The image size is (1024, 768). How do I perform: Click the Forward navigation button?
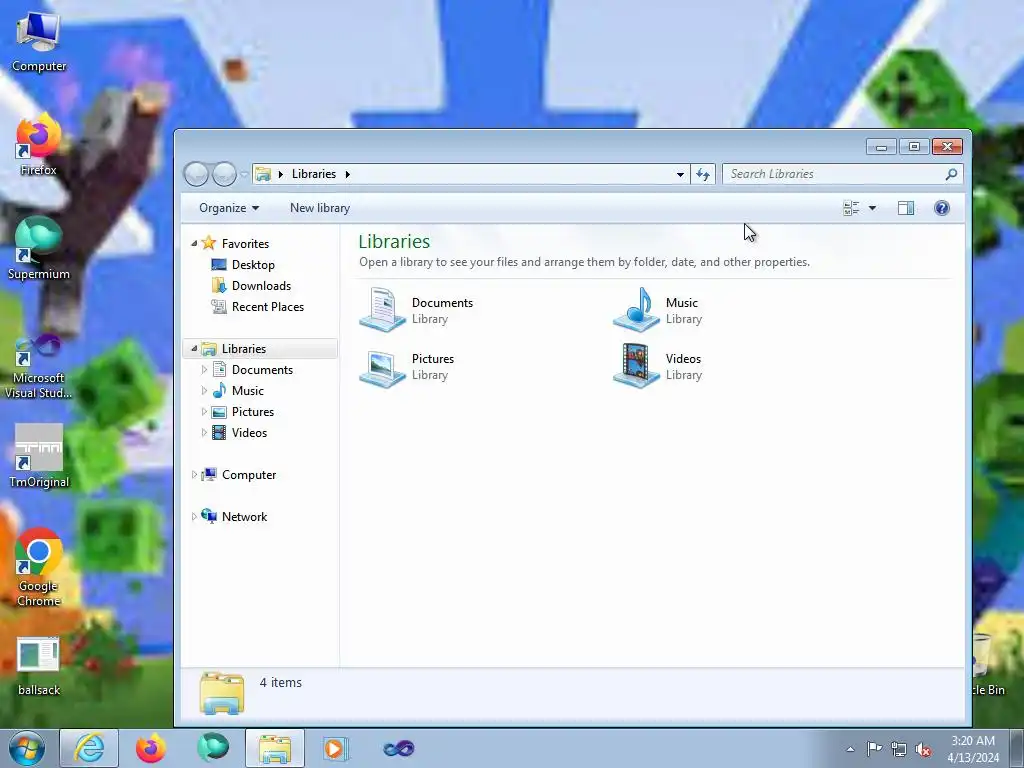[224, 174]
